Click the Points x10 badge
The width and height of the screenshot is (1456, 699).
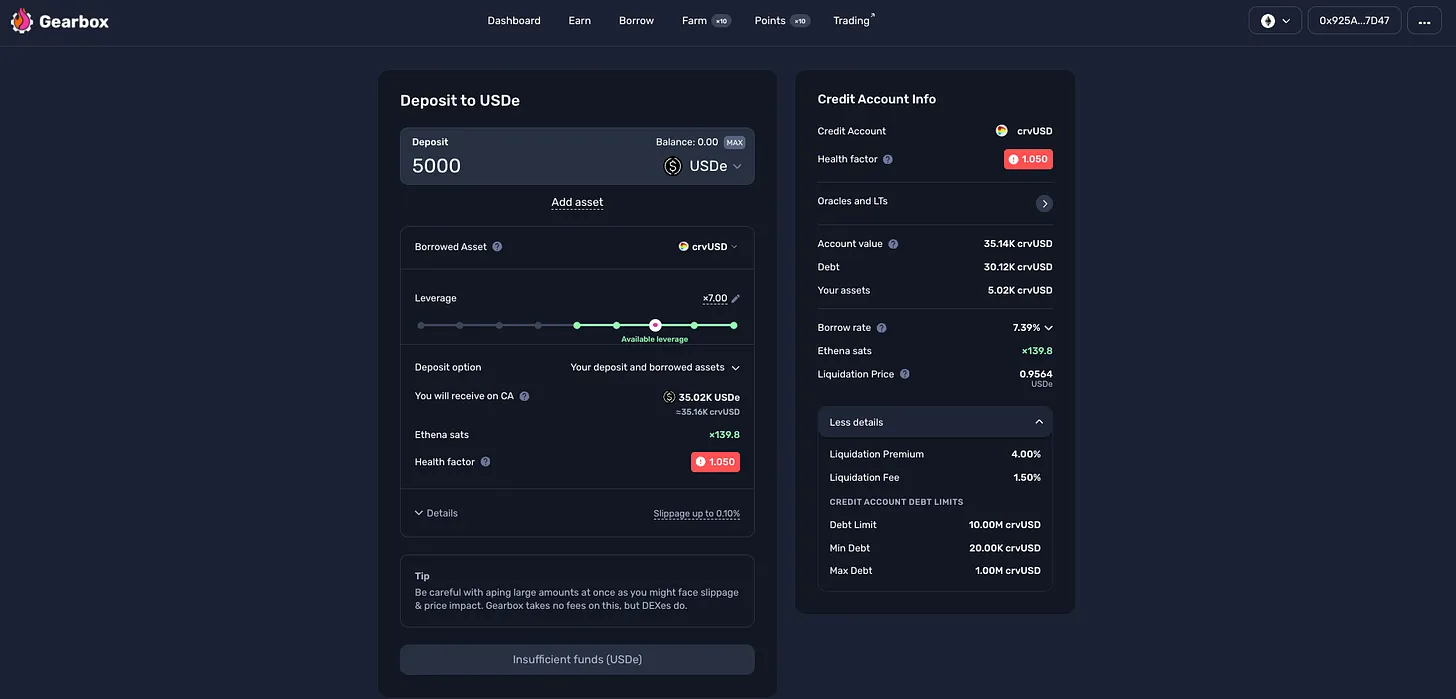(x=800, y=21)
